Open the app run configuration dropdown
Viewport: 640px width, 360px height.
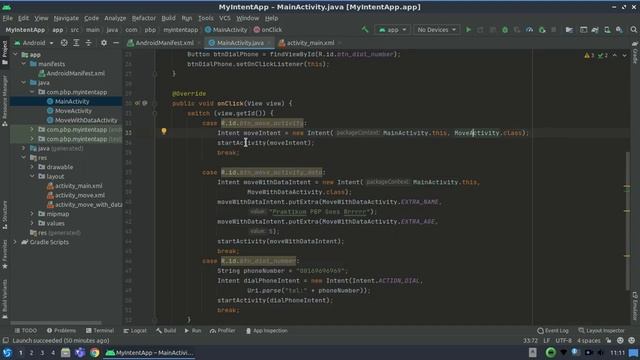[392, 30]
